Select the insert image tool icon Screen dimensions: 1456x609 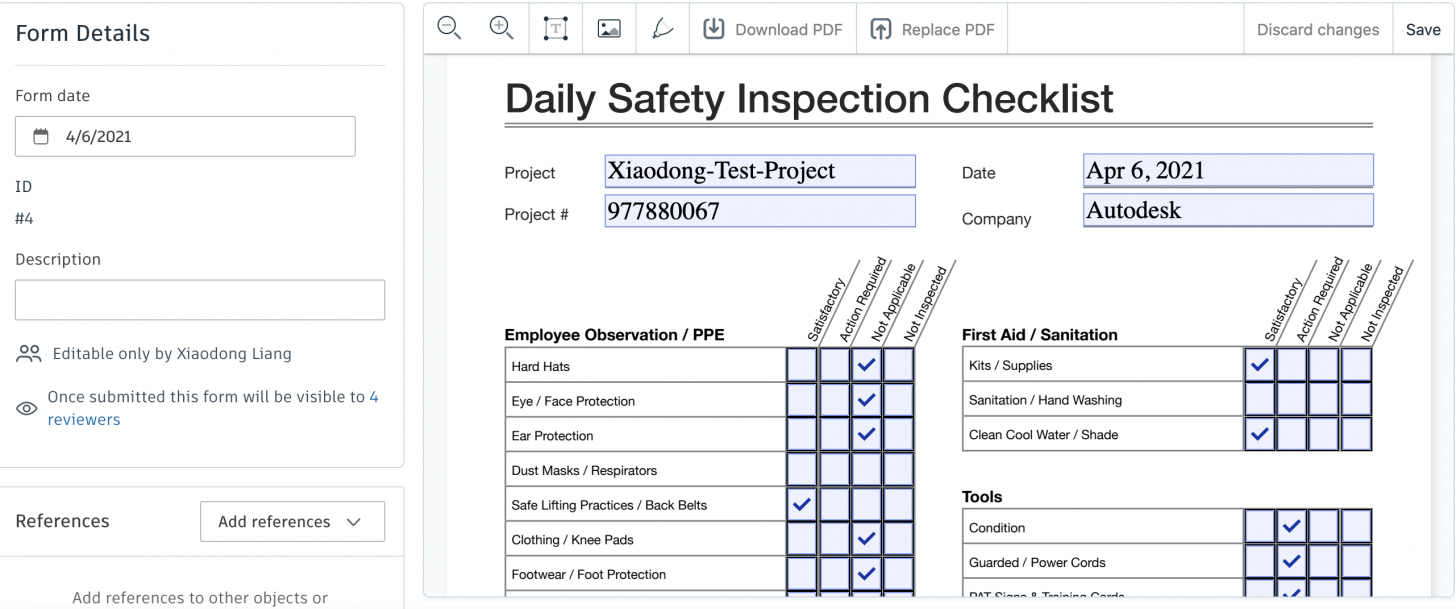tap(609, 29)
